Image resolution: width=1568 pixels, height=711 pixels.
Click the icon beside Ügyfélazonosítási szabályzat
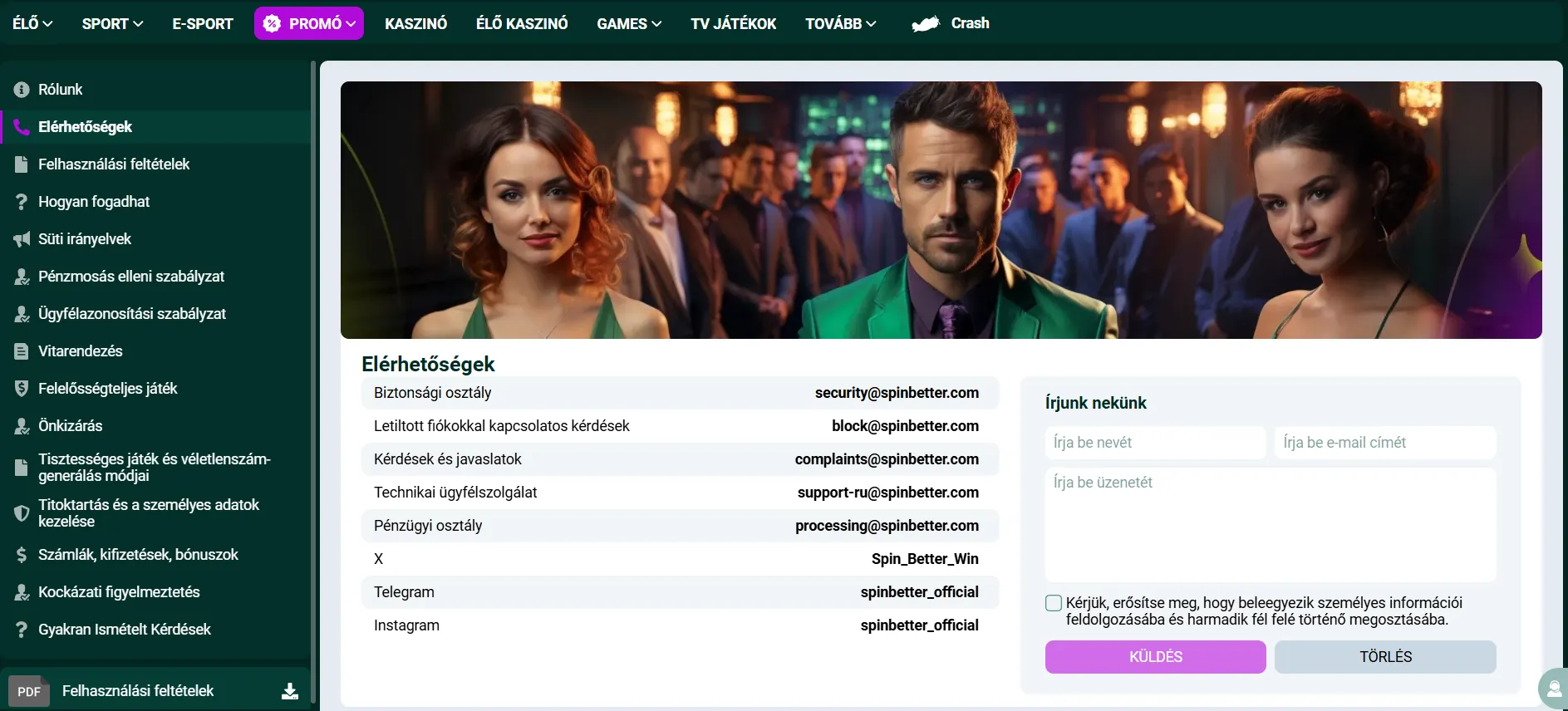pos(22,314)
